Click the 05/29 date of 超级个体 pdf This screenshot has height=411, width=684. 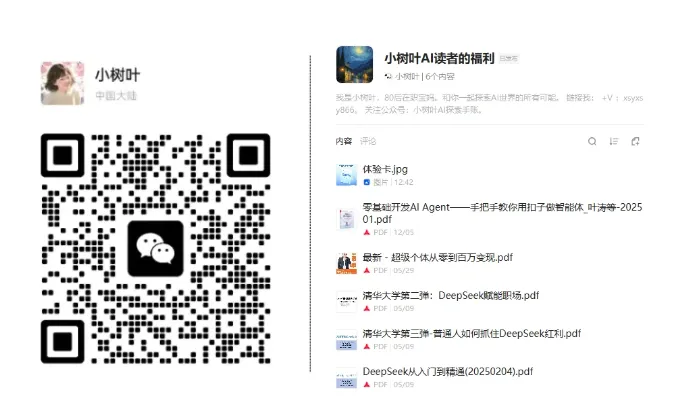404,271
